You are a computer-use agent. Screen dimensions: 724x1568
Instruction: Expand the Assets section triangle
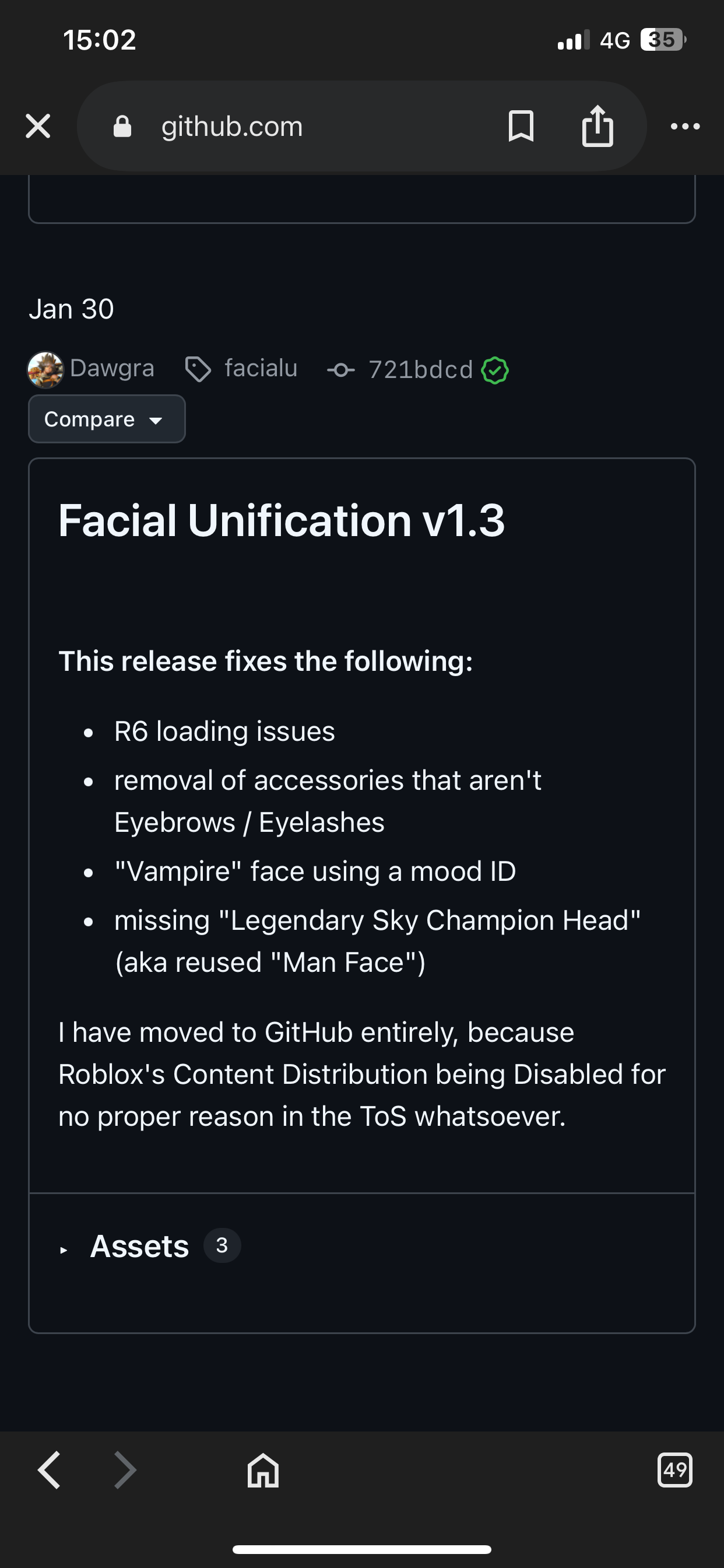(64, 1250)
